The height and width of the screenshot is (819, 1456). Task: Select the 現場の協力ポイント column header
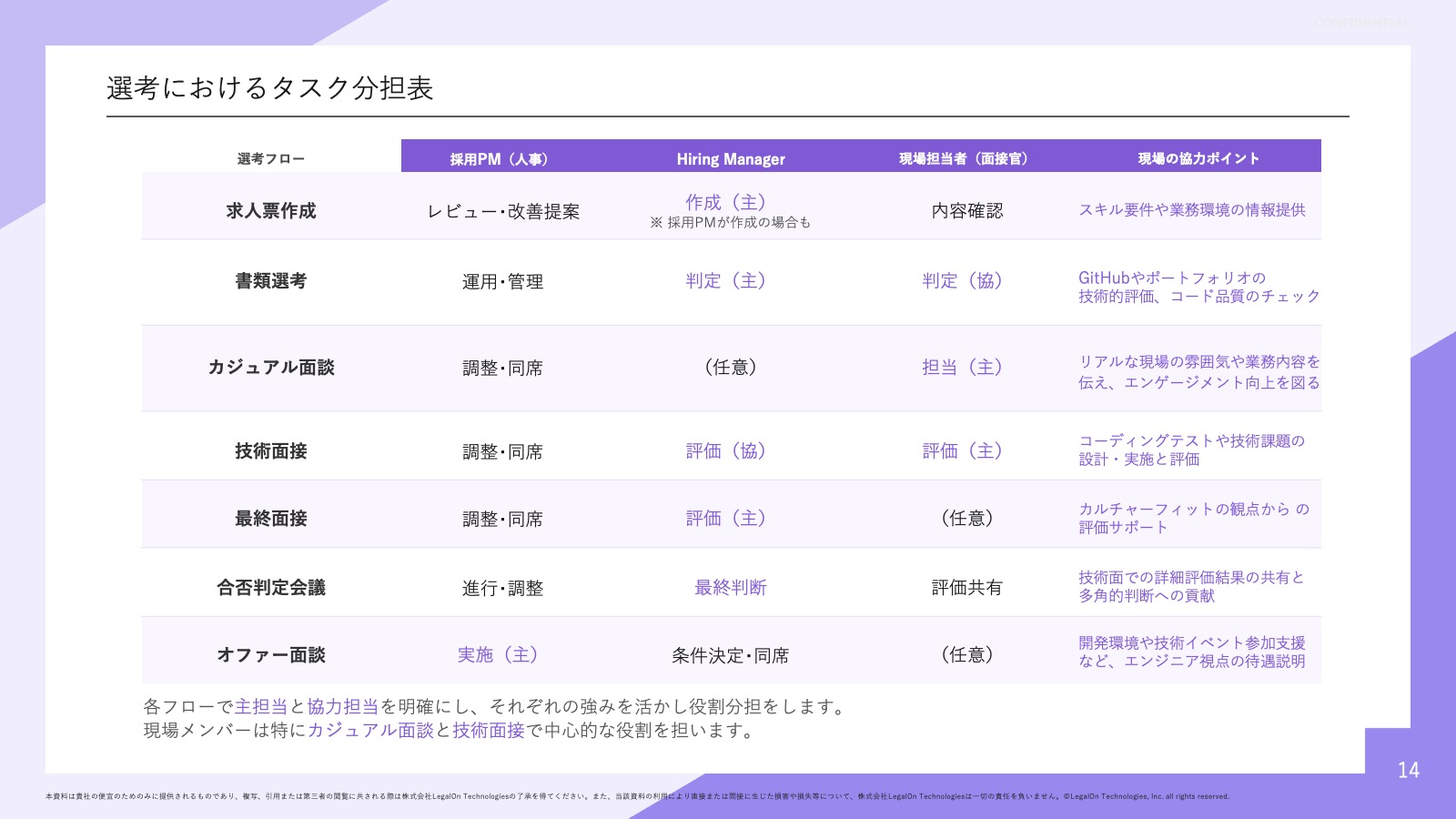[1198, 159]
